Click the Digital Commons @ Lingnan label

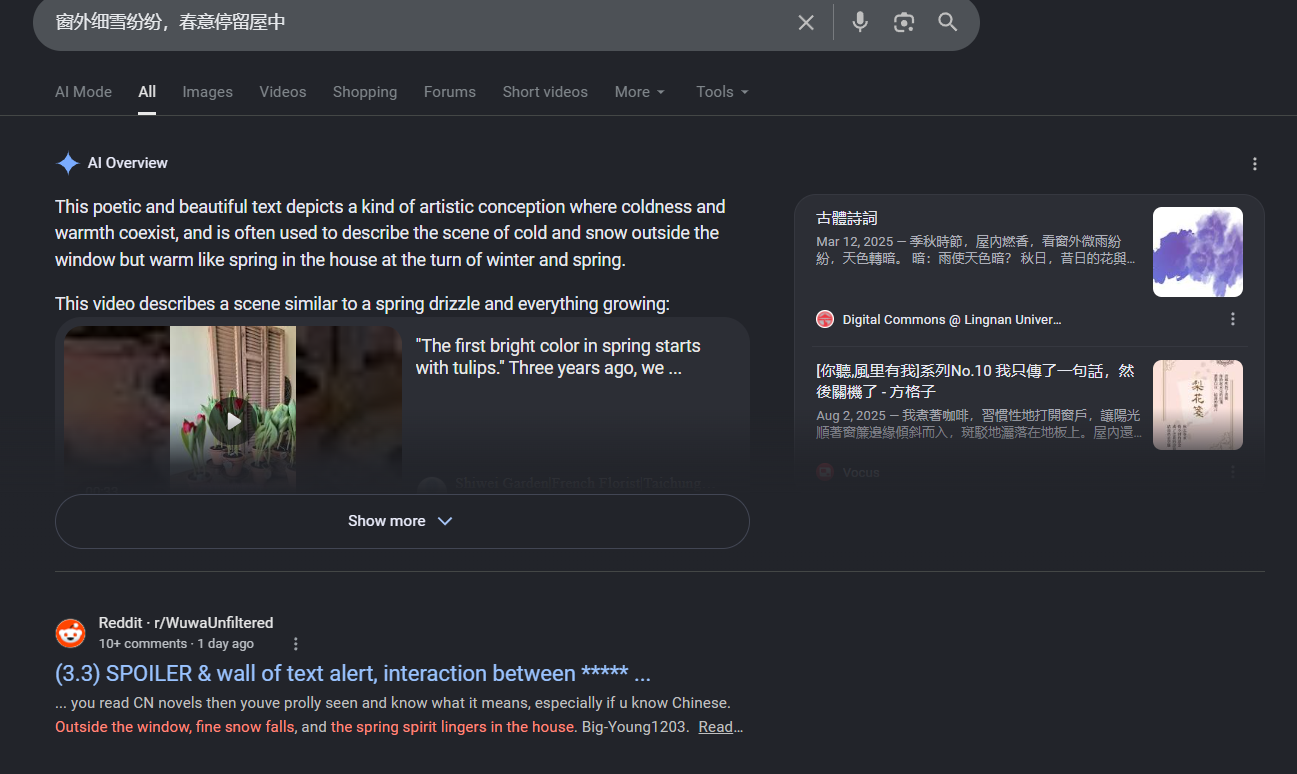952,319
